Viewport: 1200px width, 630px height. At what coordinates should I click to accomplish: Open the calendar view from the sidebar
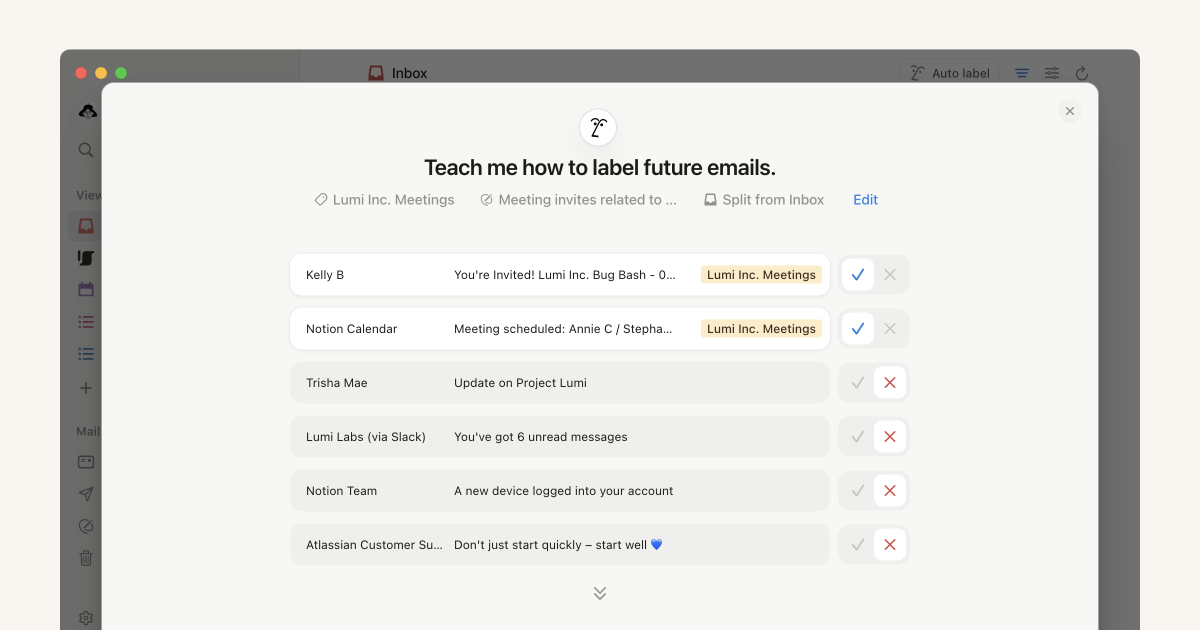86,289
